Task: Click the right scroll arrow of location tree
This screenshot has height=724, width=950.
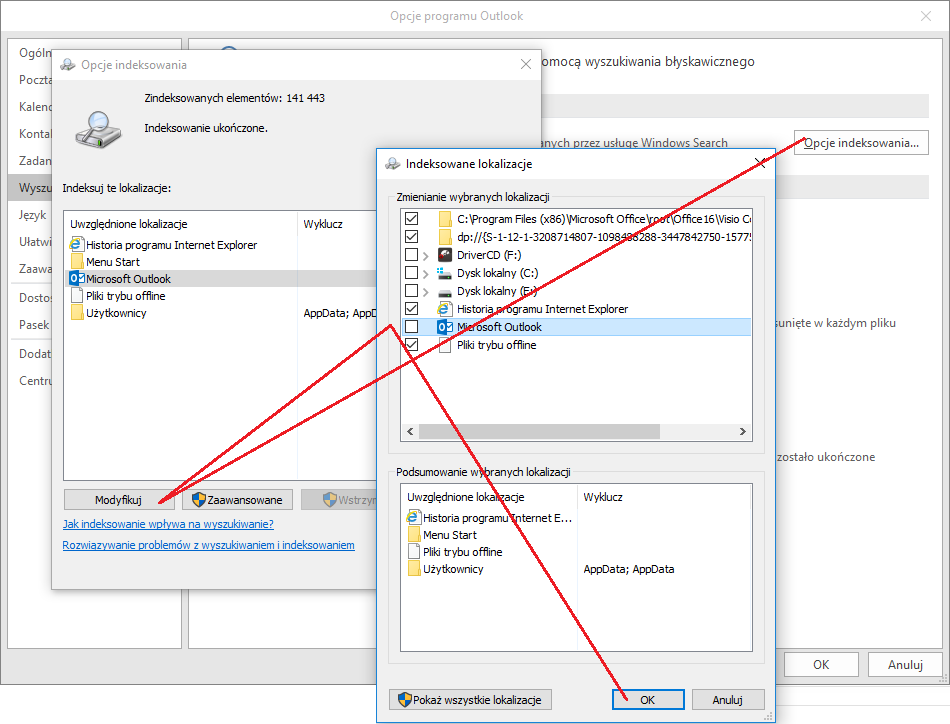Action: coord(743,431)
